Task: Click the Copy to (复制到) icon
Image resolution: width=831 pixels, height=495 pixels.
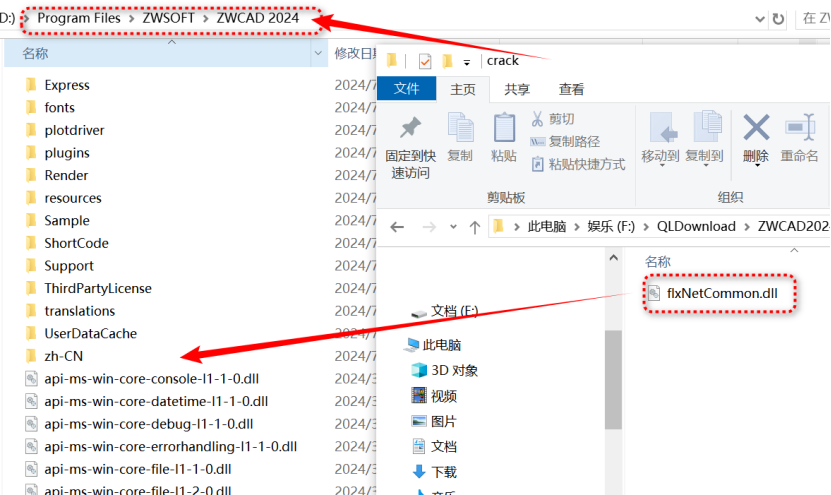Action: pos(708,126)
